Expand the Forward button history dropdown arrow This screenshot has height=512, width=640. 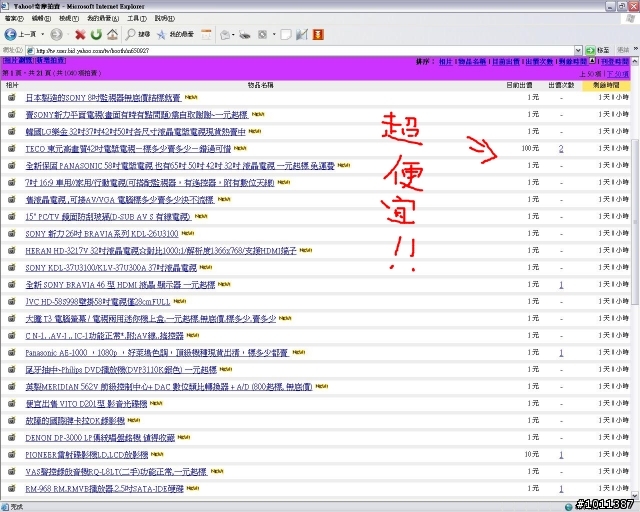(x=68, y=35)
